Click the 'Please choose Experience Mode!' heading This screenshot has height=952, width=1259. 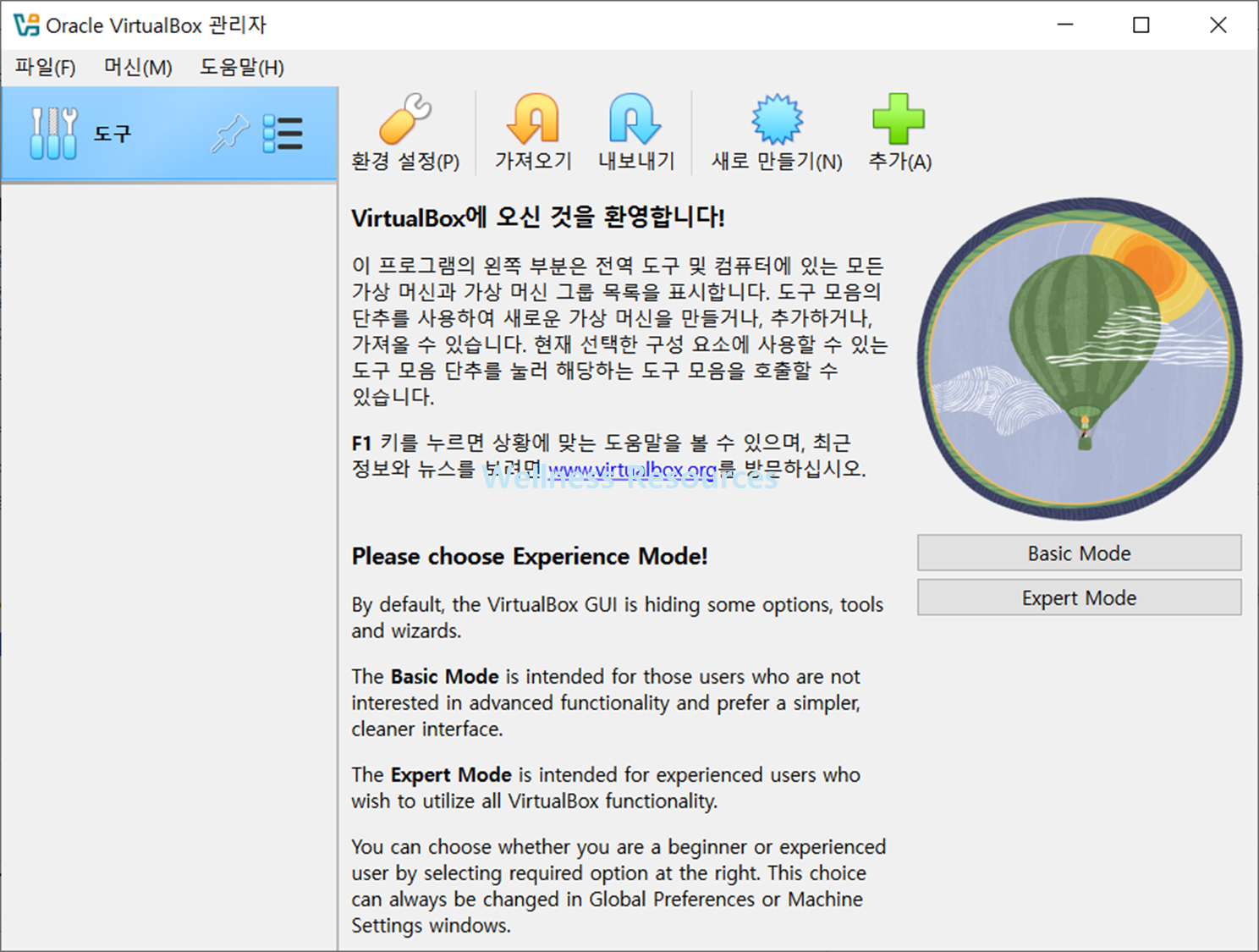[530, 556]
